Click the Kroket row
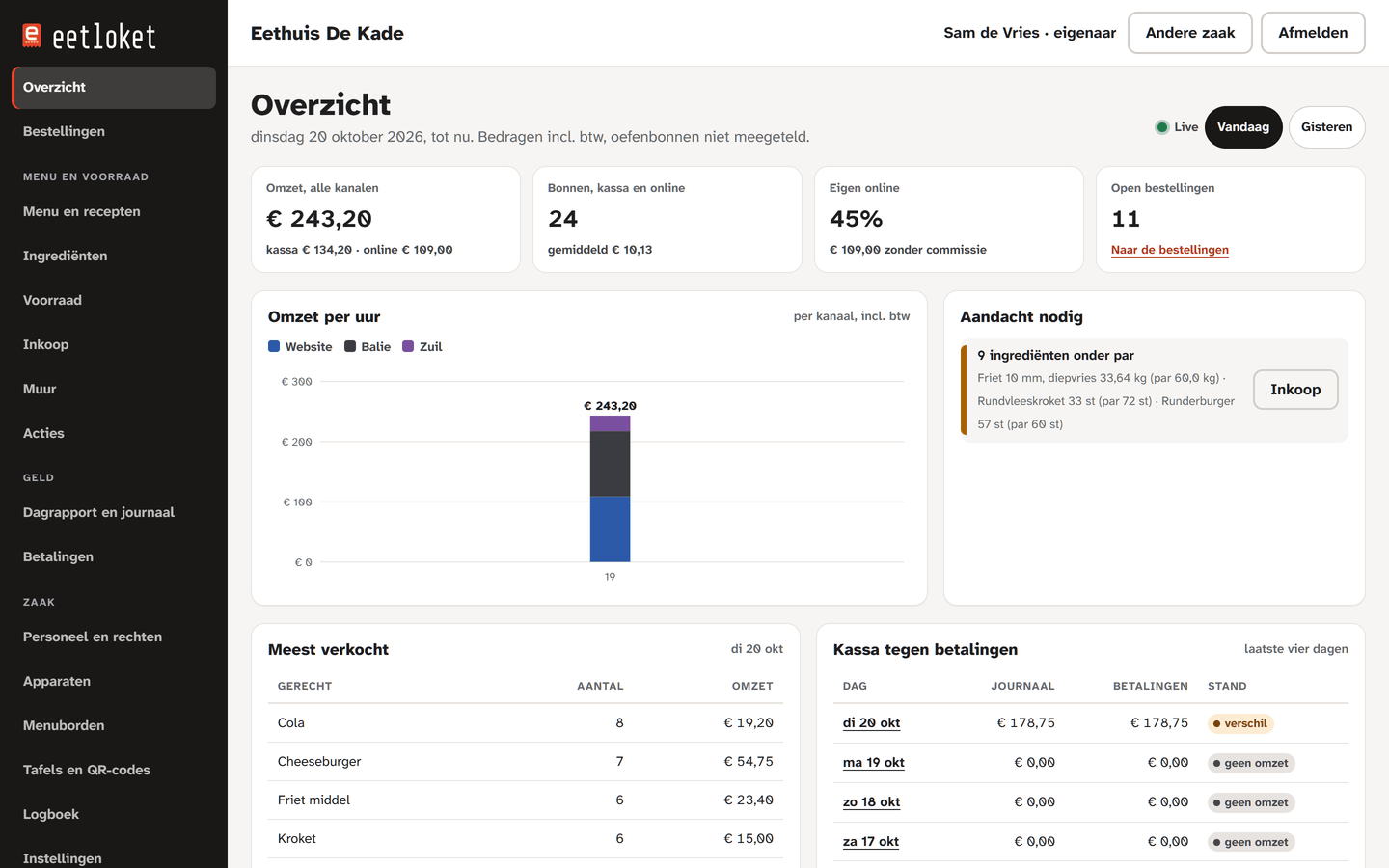This screenshot has width=1389, height=868. click(526, 839)
